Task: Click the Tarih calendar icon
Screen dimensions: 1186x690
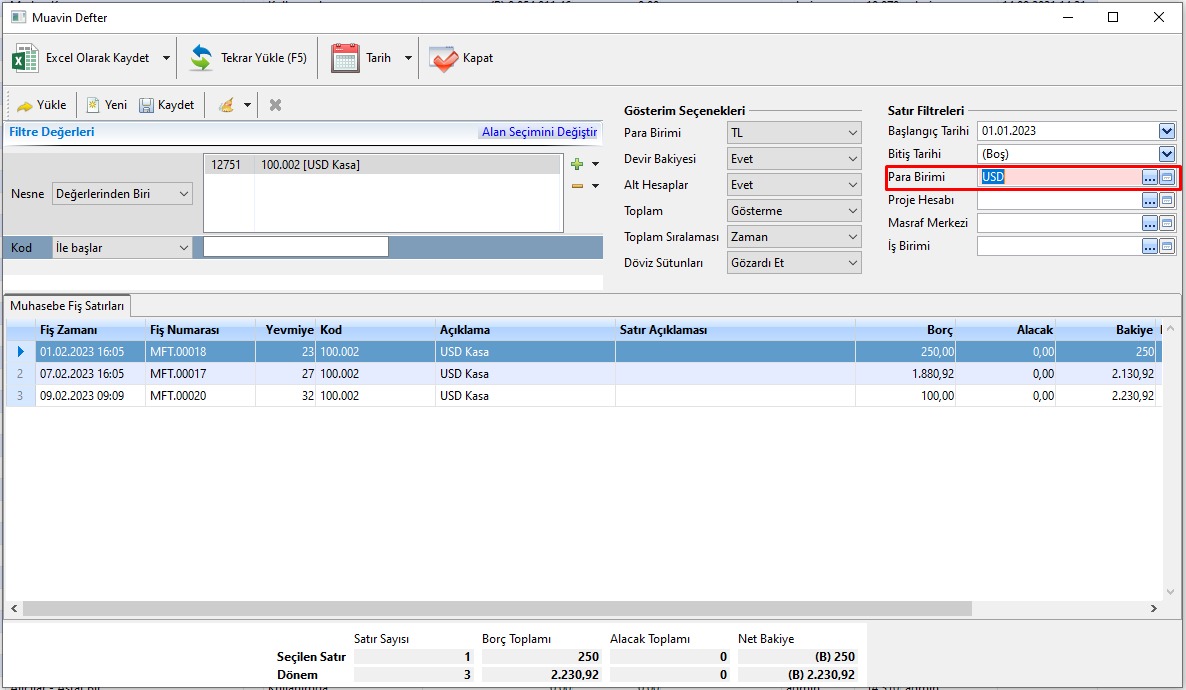Action: (345, 58)
